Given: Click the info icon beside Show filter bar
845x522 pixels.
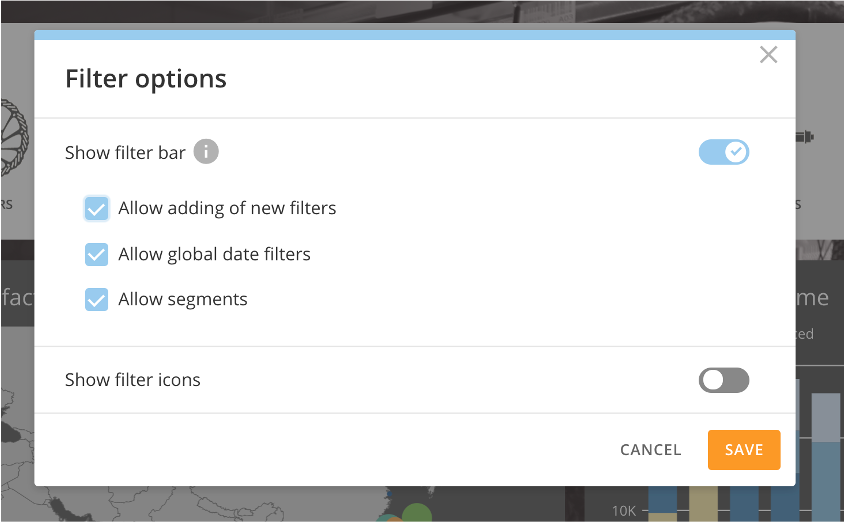Looking at the screenshot, I should coord(206,152).
